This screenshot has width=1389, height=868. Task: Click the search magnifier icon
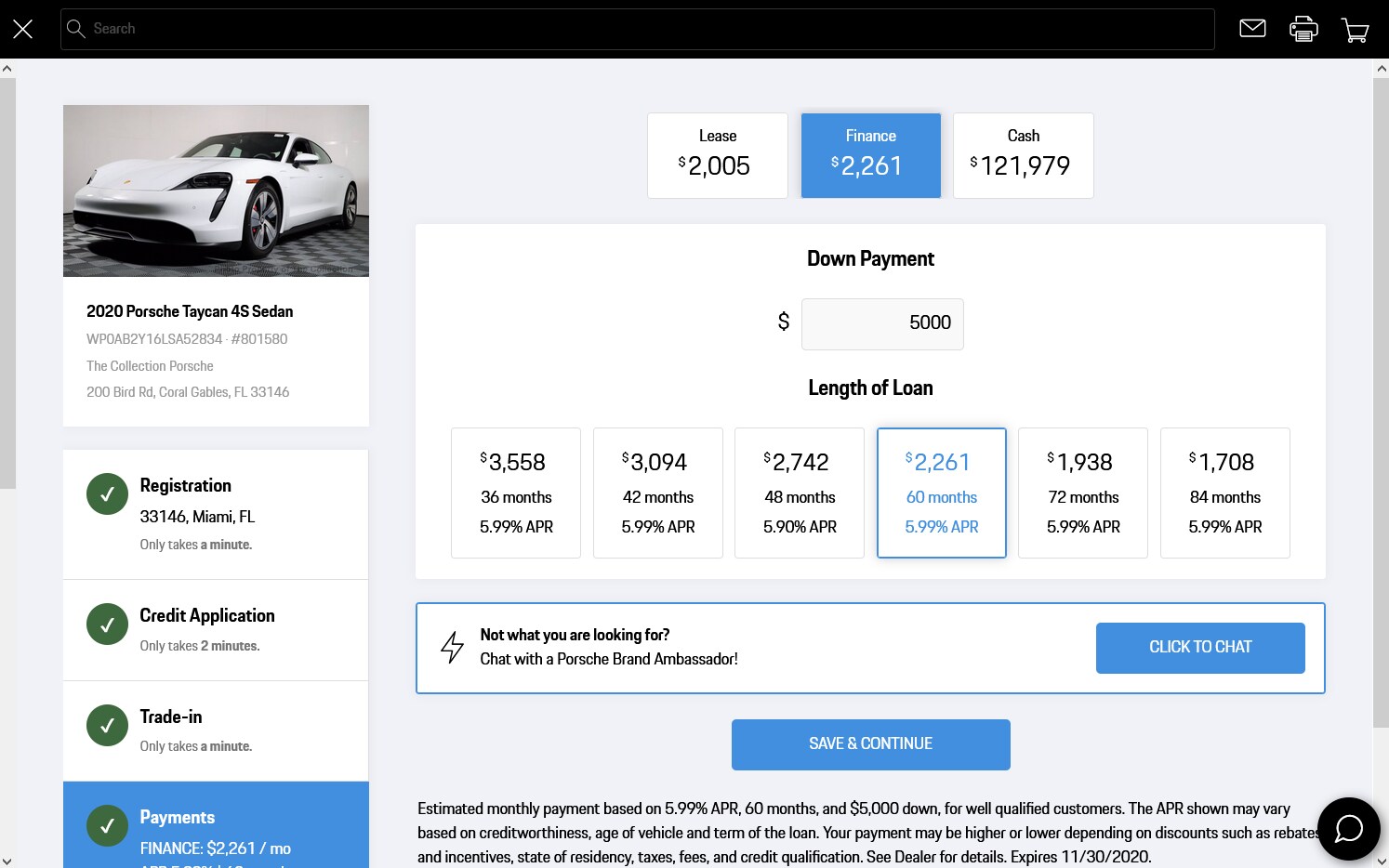point(76,29)
